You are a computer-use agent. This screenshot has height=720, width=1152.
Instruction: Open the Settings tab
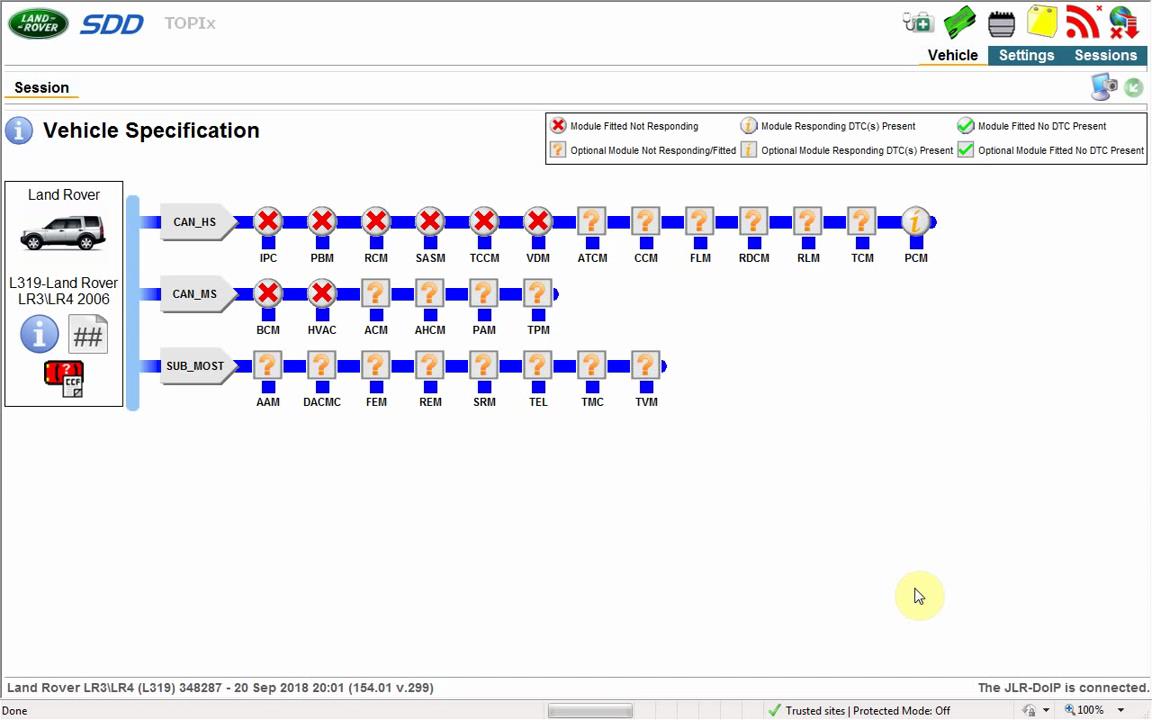(1026, 55)
